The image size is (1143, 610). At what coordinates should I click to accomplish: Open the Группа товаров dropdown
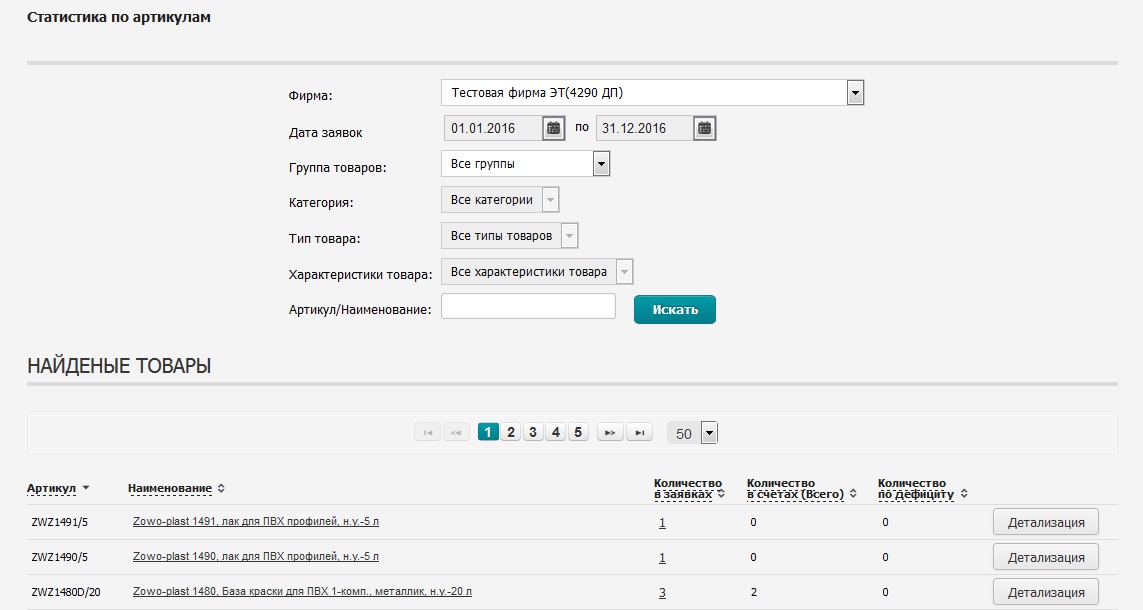(x=601, y=163)
